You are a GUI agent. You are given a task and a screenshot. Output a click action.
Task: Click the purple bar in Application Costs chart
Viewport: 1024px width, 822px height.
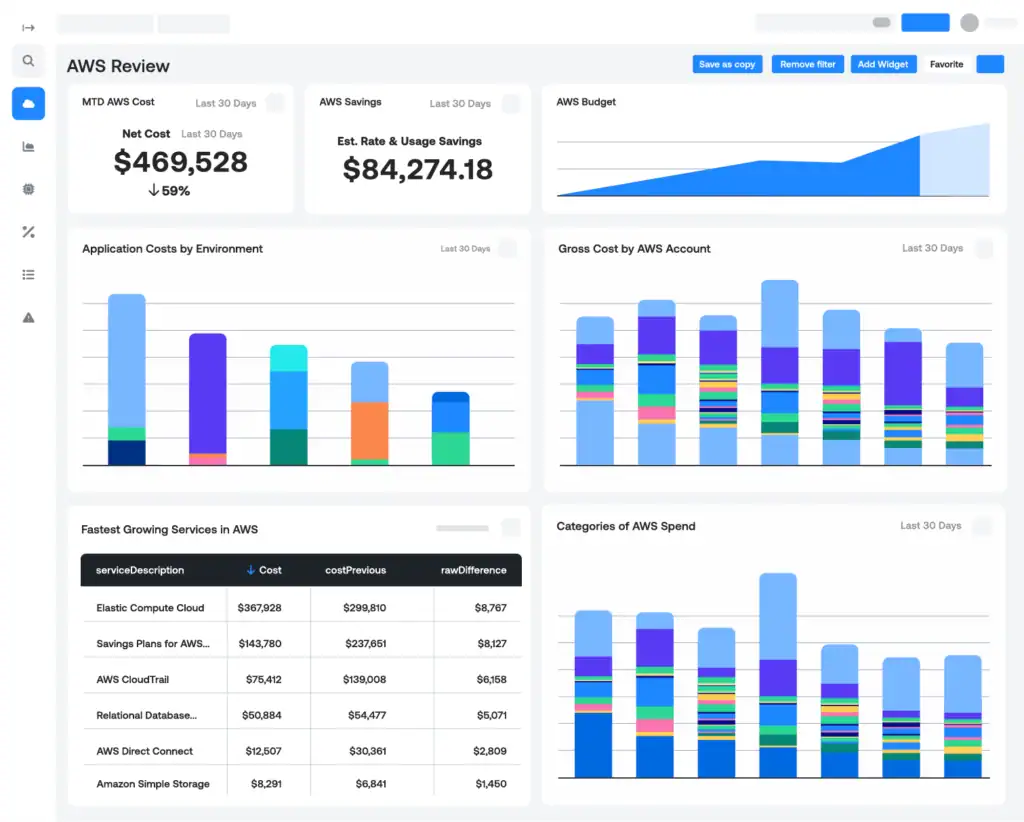208,394
